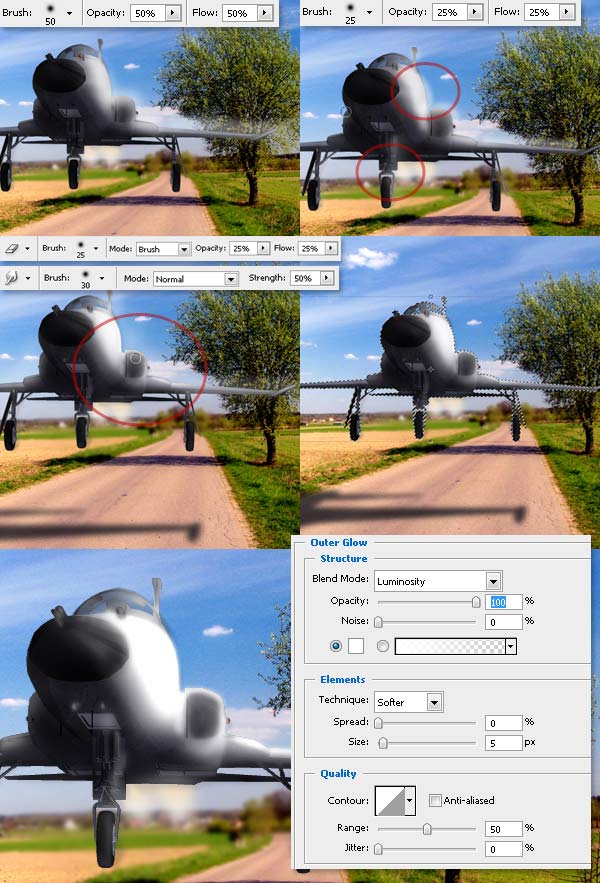Open the Outer Glow gradient picker arrow
The image size is (600, 883).
click(x=510, y=646)
